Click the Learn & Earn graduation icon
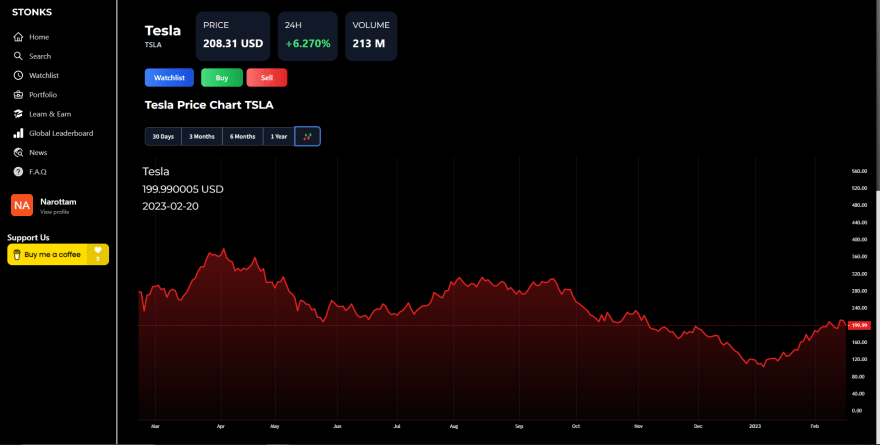Viewport: 880px width, 445px height. pos(18,114)
